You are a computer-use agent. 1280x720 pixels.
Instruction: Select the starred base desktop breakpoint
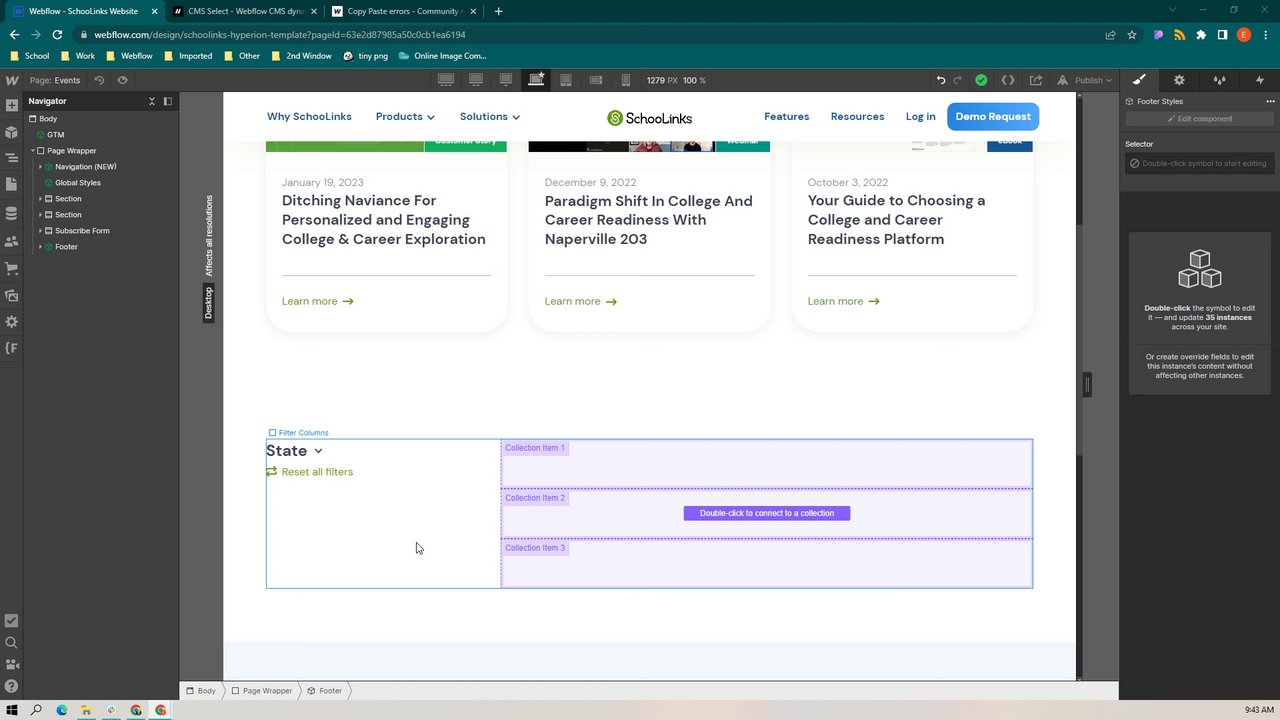536,80
